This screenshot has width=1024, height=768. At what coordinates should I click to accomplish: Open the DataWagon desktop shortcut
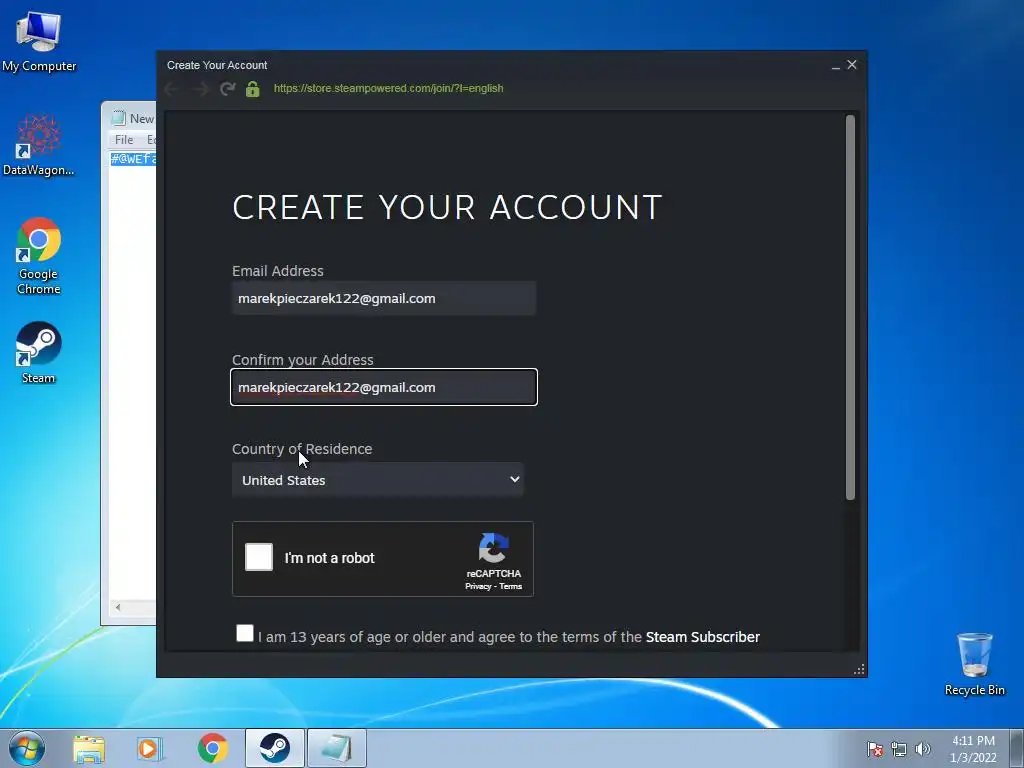(39, 145)
